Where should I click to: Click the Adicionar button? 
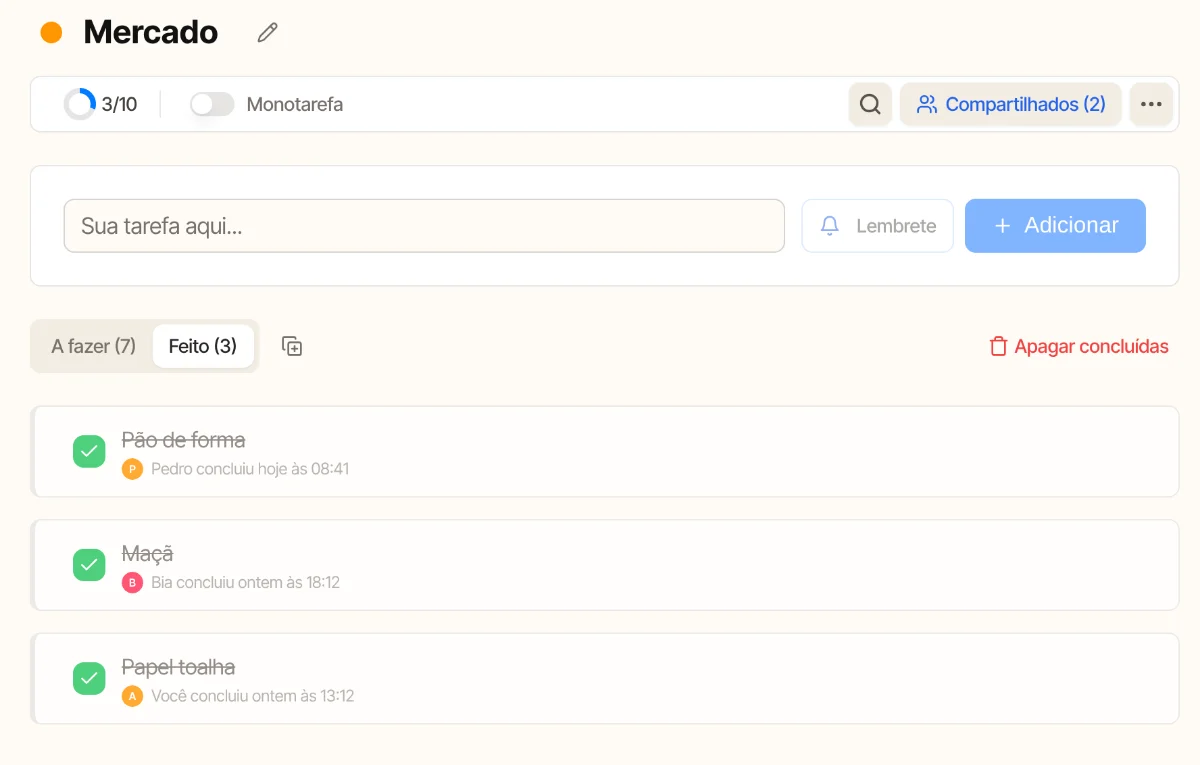[x=1055, y=226]
